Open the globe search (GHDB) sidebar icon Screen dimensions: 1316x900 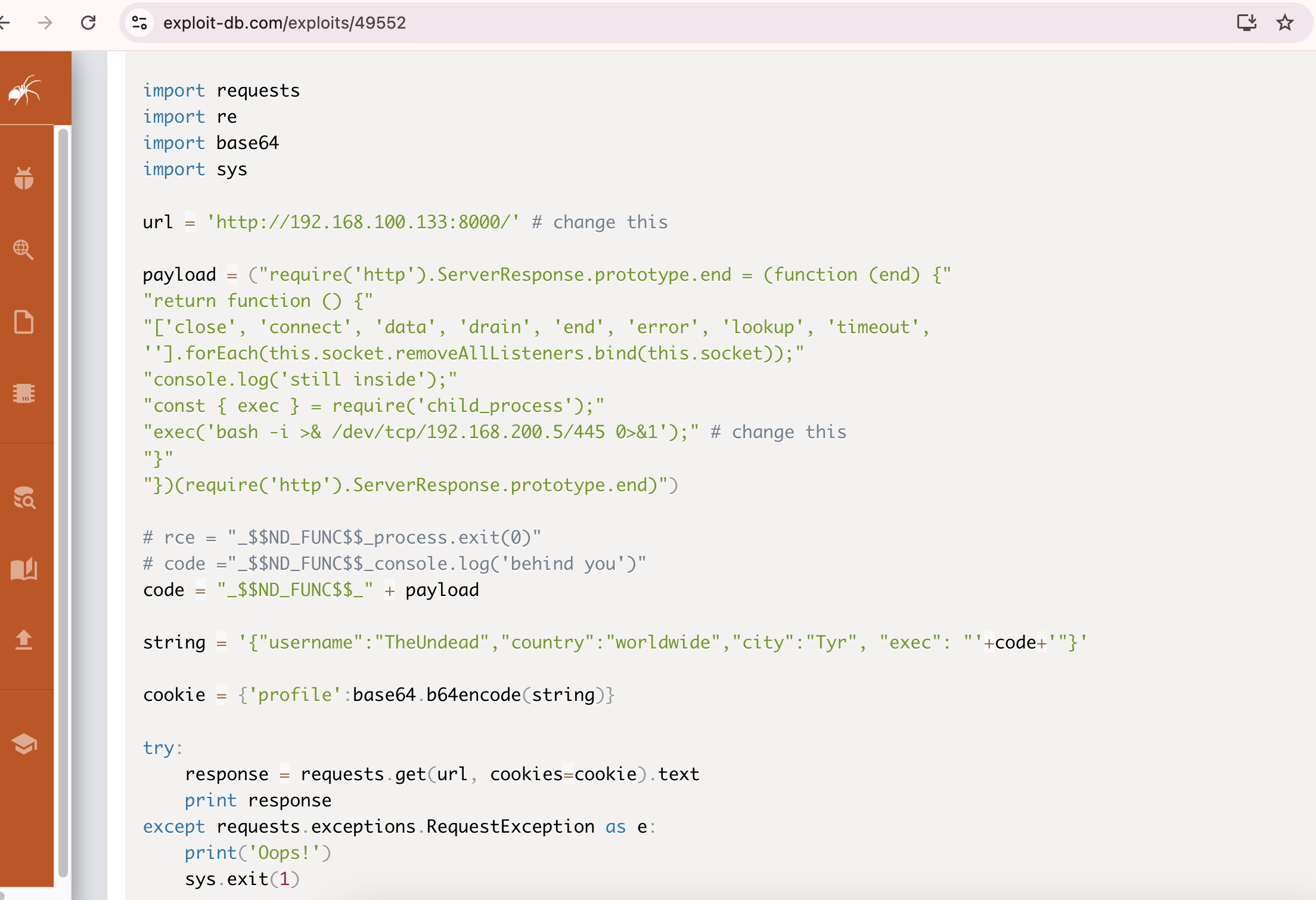[x=24, y=250]
